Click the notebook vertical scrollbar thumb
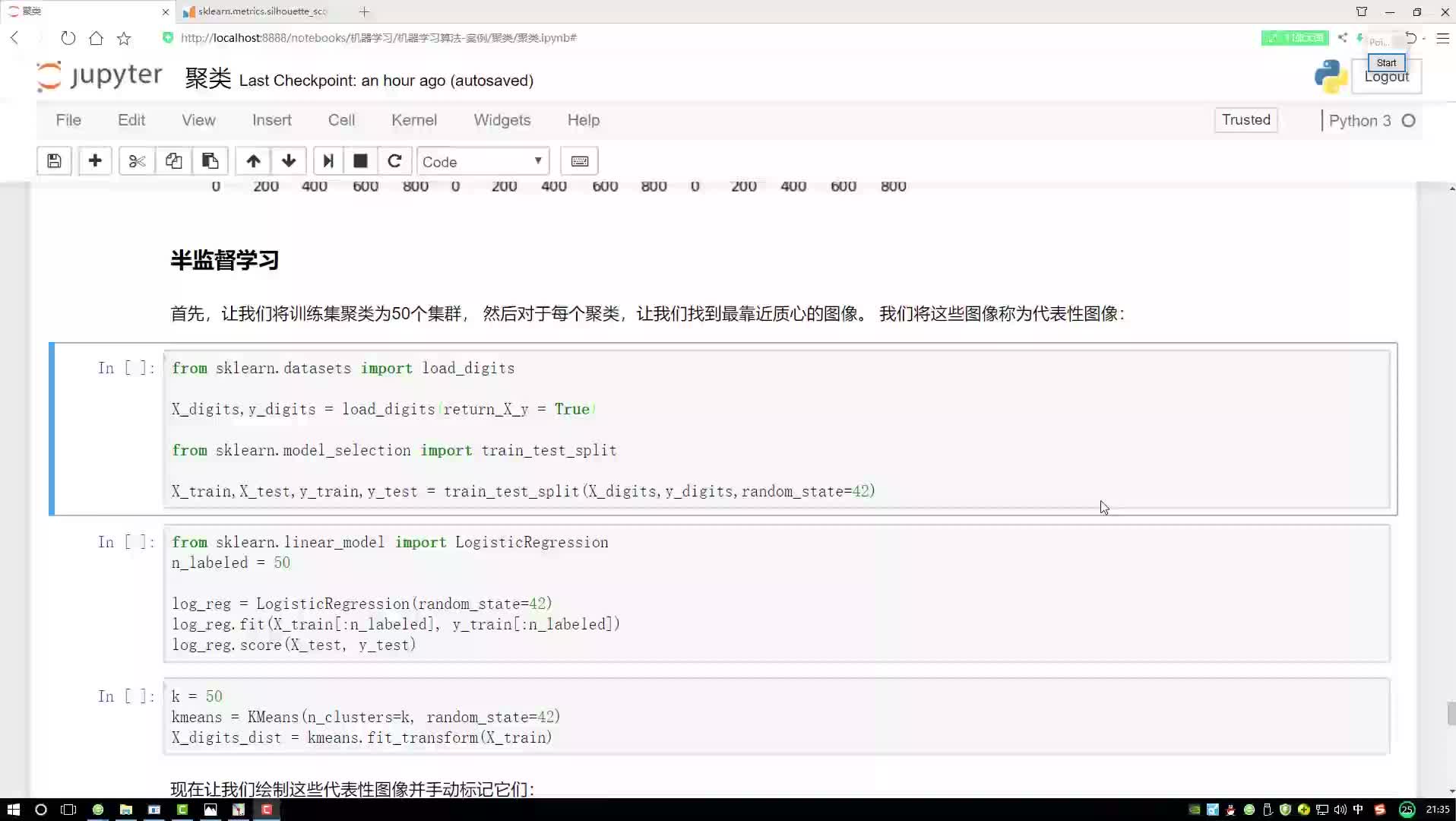 (x=1451, y=714)
